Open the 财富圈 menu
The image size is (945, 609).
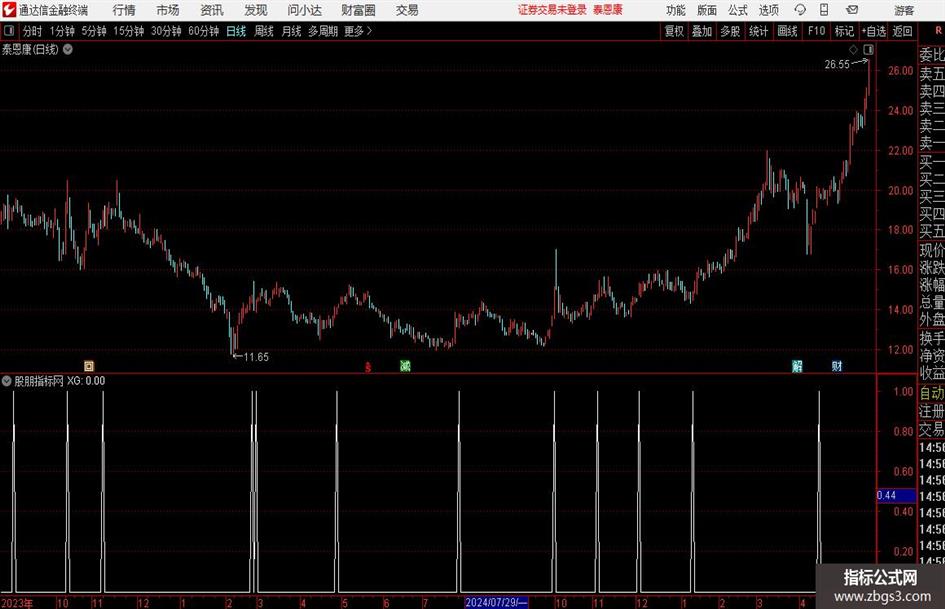pos(358,10)
